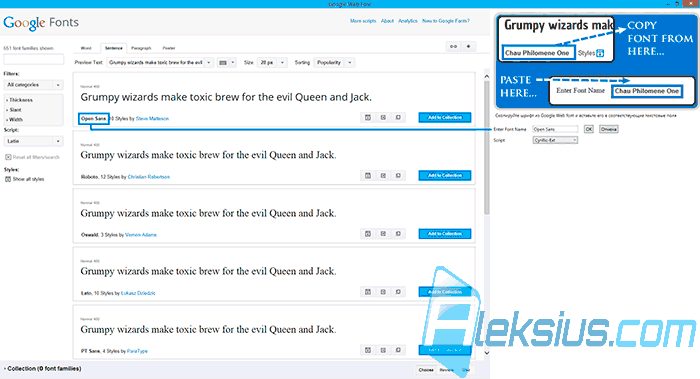Open the About link
The height and width of the screenshot is (379, 700).
coord(387,21)
